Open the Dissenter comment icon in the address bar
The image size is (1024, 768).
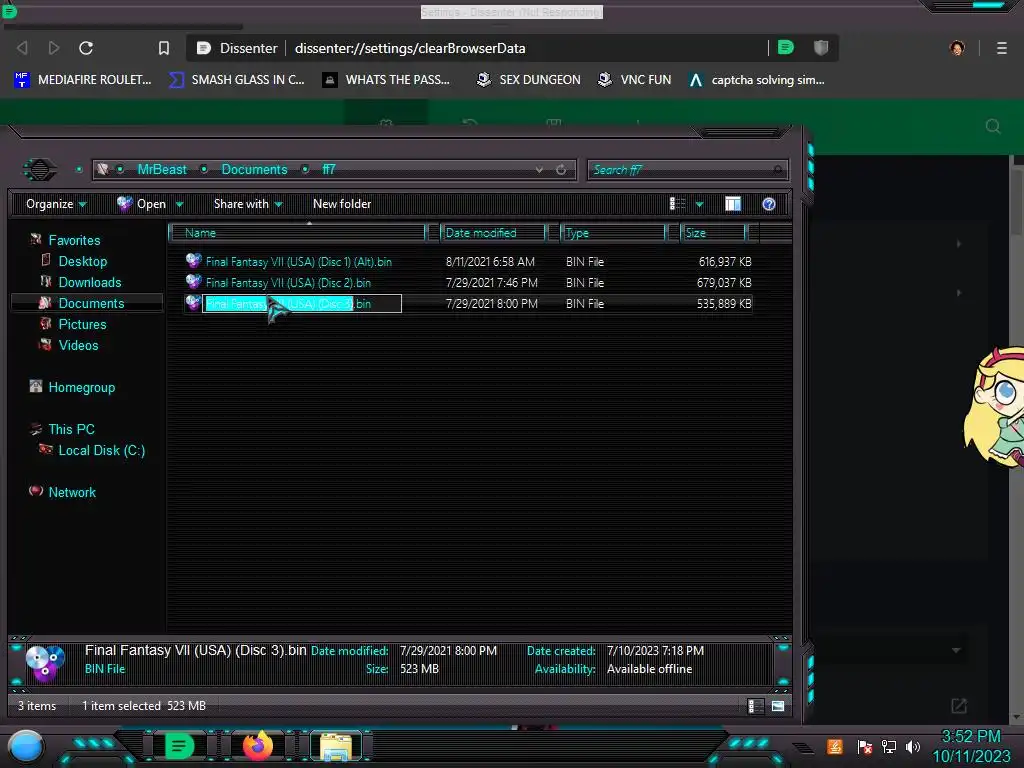coord(786,48)
